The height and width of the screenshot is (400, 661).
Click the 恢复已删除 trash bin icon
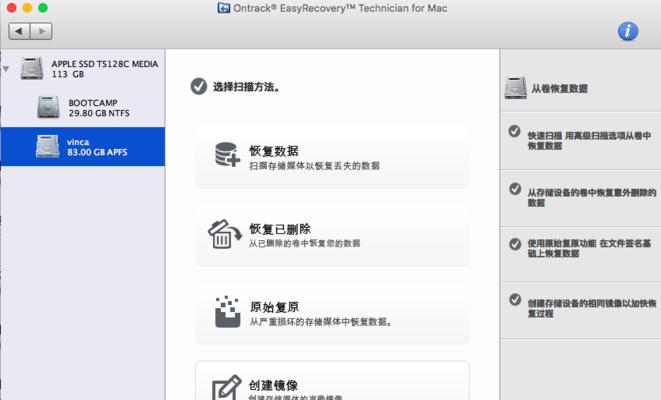pos(224,234)
